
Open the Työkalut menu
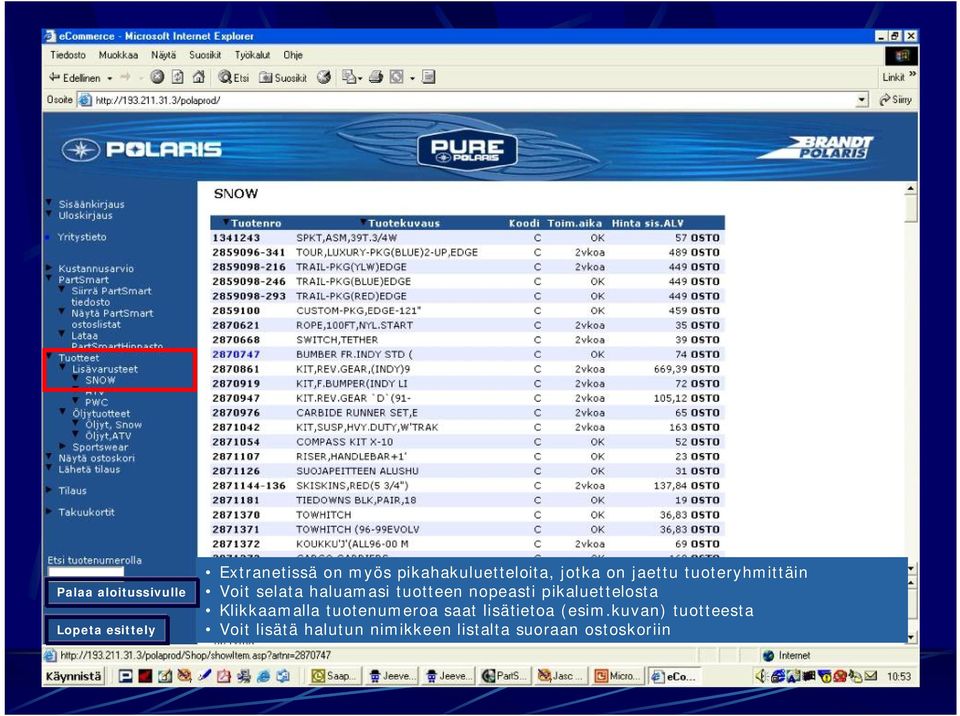point(252,55)
